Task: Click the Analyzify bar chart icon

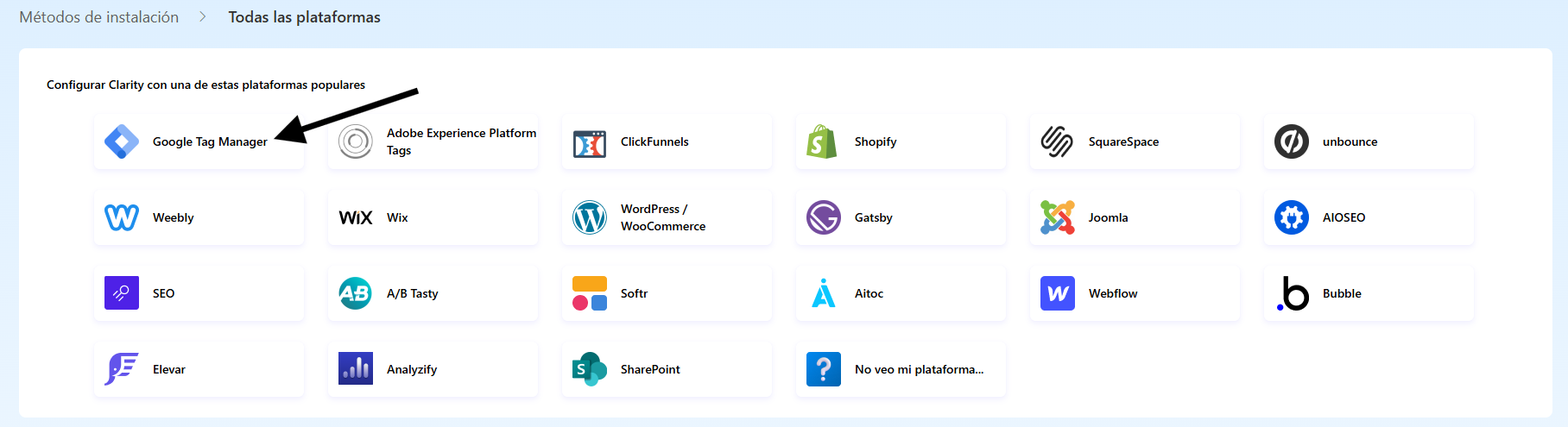Action: [356, 368]
